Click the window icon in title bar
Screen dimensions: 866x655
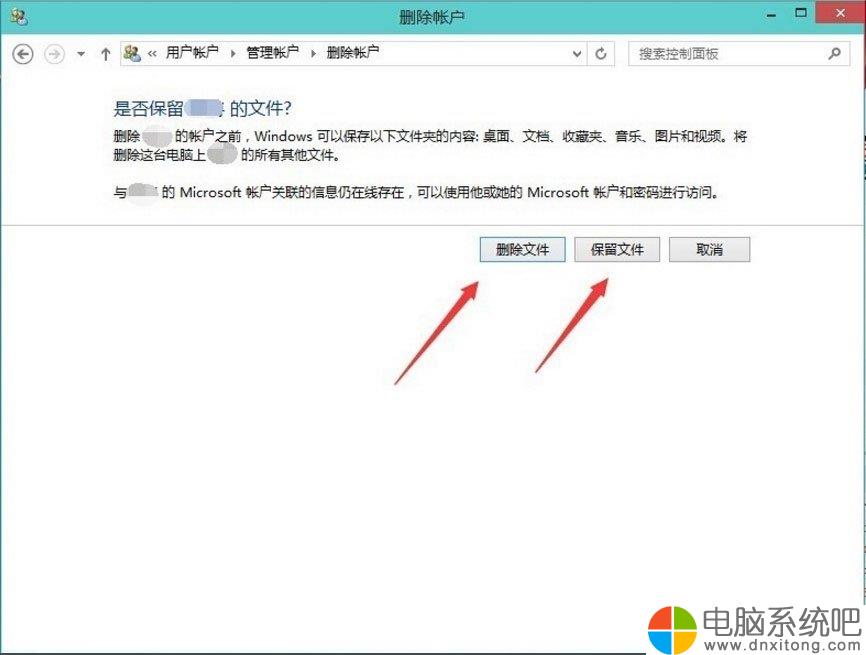tap(18, 17)
